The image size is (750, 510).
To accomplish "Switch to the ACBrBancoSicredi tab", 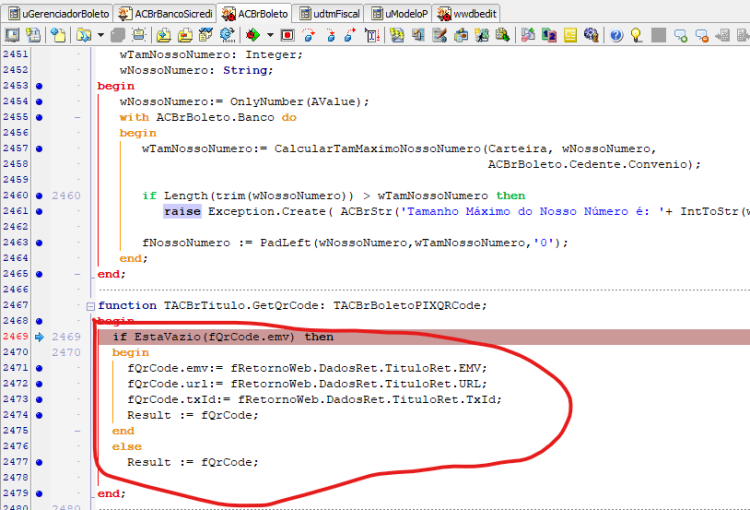I will point(165,13).
